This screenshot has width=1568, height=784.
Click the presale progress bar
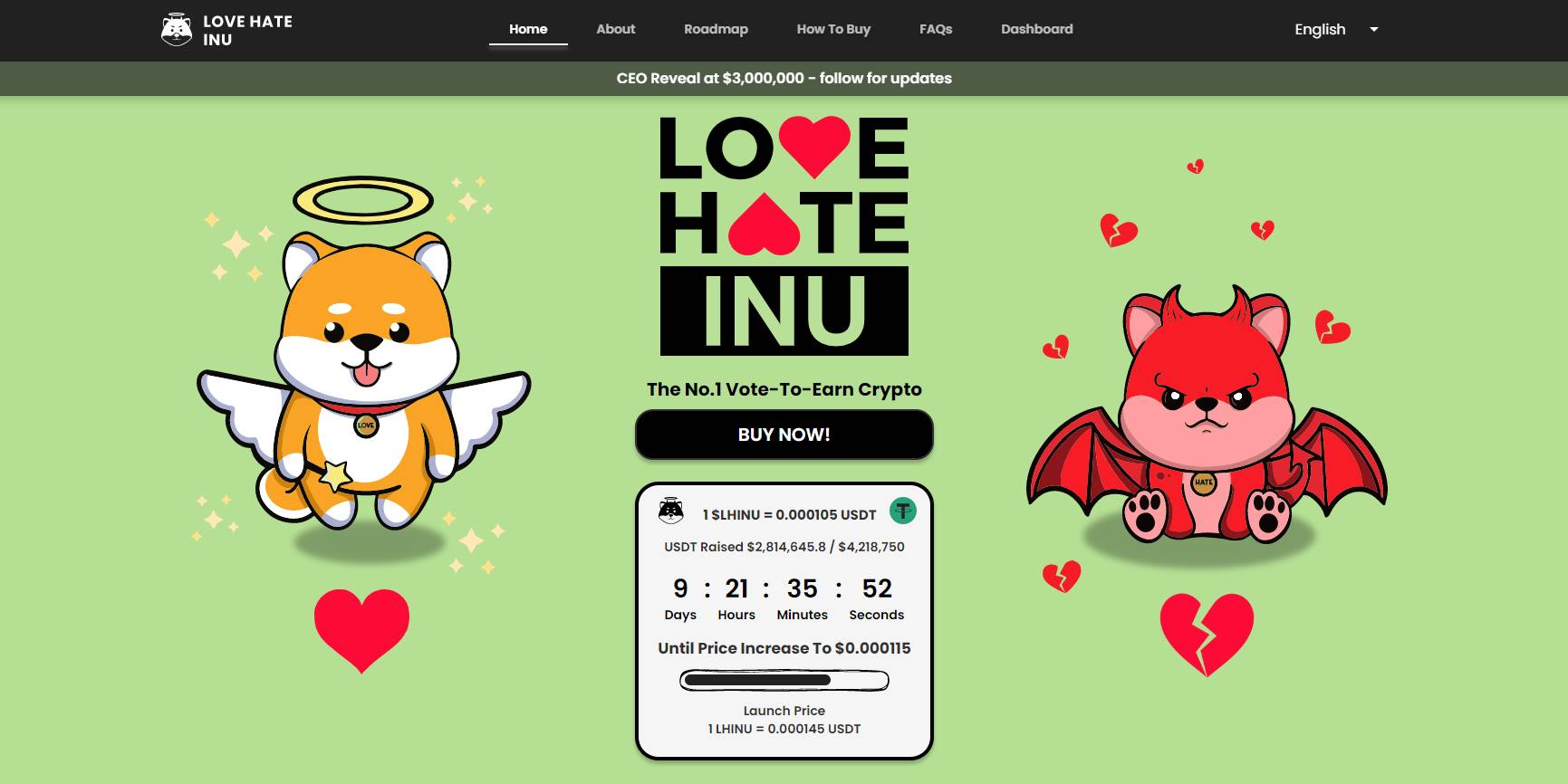click(x=784, y=680)
